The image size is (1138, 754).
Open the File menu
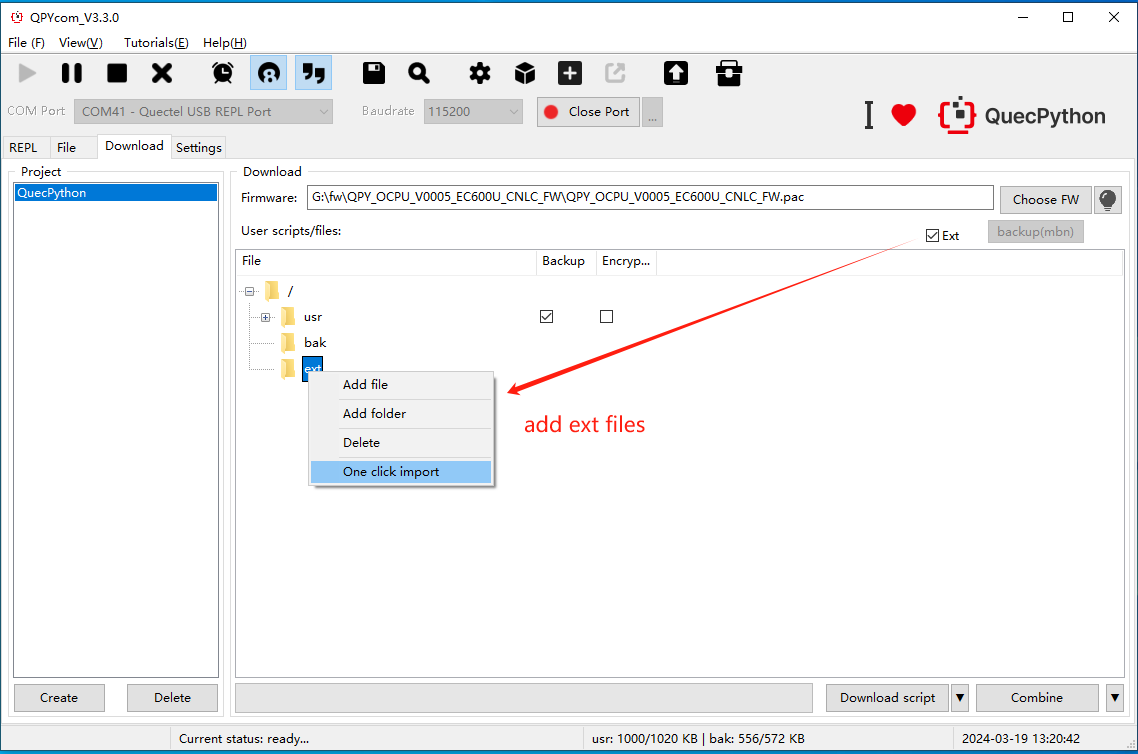click(x=26, y=43)
